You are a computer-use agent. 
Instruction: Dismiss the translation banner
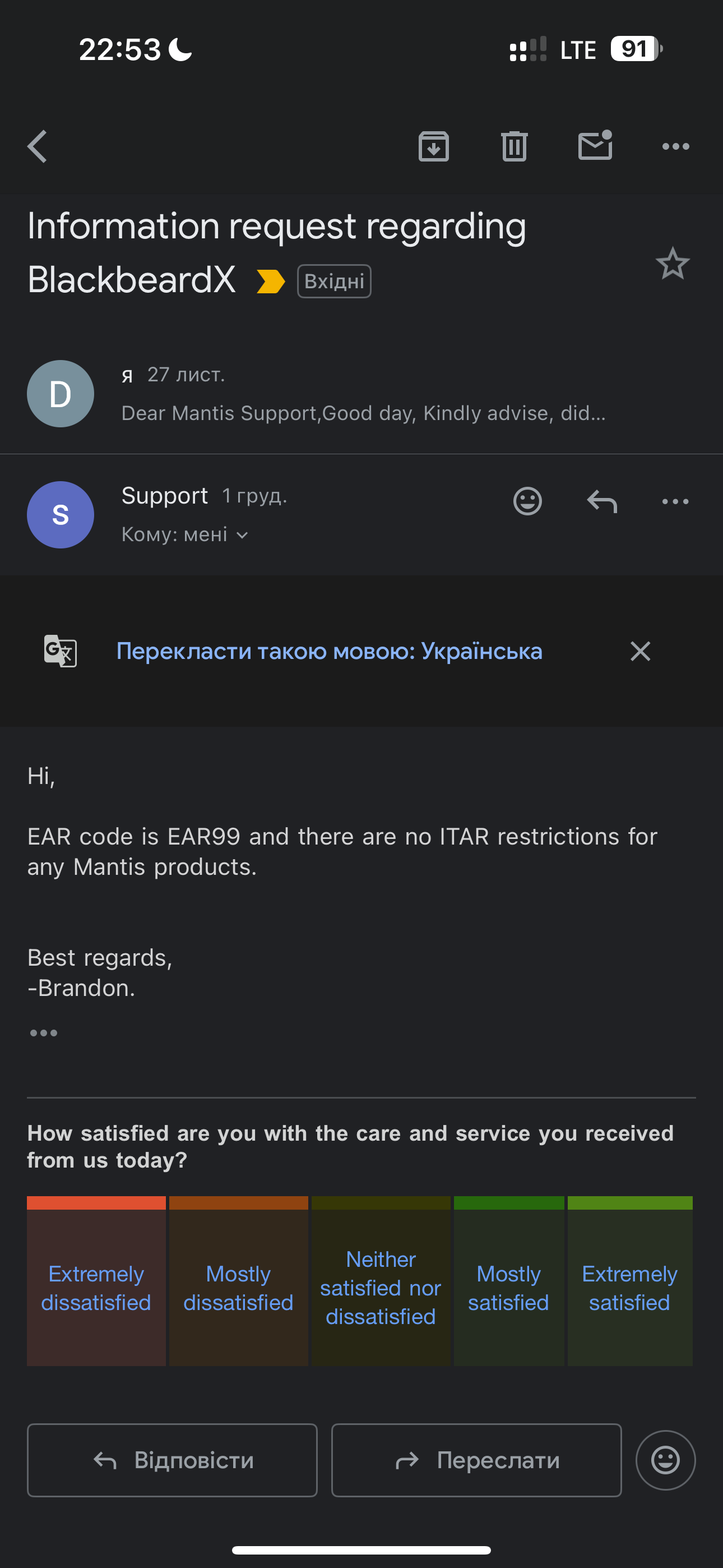pyautogui.click(x=640, y=651)
